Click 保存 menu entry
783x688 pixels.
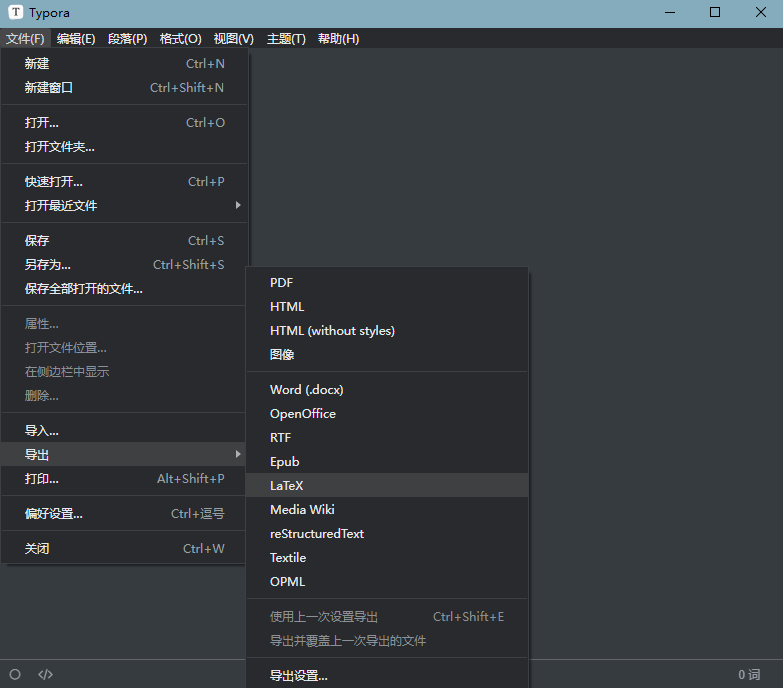click(x=124, y=241)
